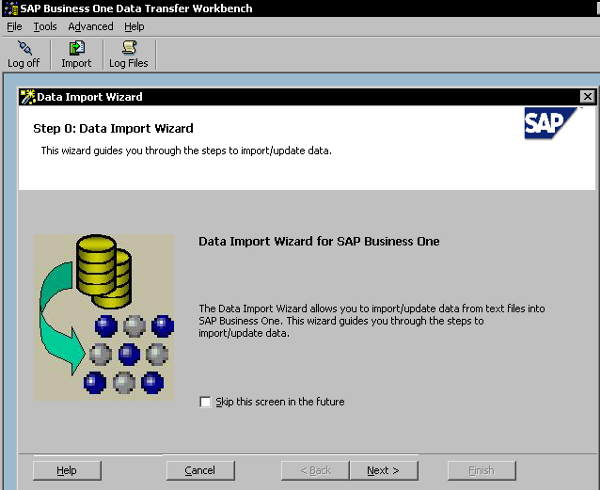Click the paragraph about importing from text files
Viewport: 600px width, 490px height.
pyautogui.click(x=371, y=321)
